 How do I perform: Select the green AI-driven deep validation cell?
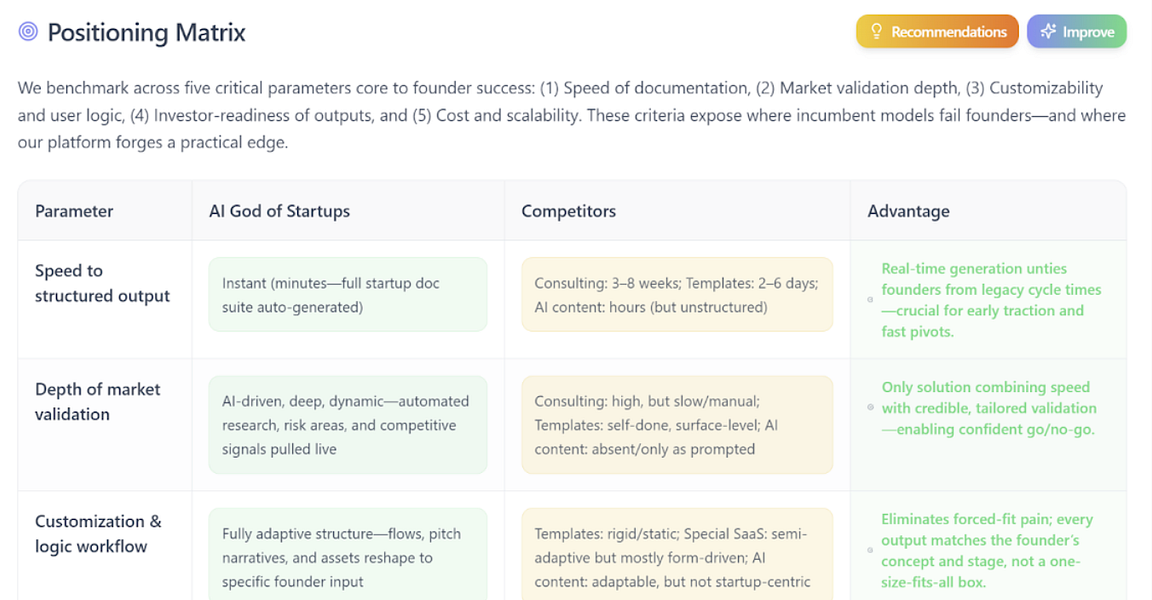[x=348, y=423]
